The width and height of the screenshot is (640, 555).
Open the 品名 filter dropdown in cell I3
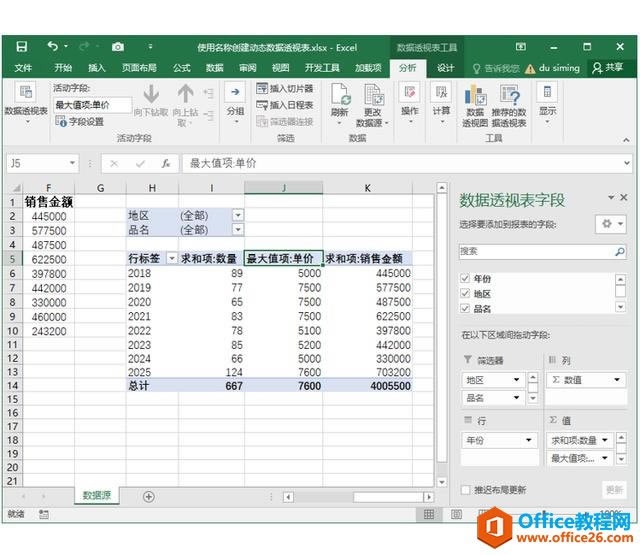coord(238,229)
